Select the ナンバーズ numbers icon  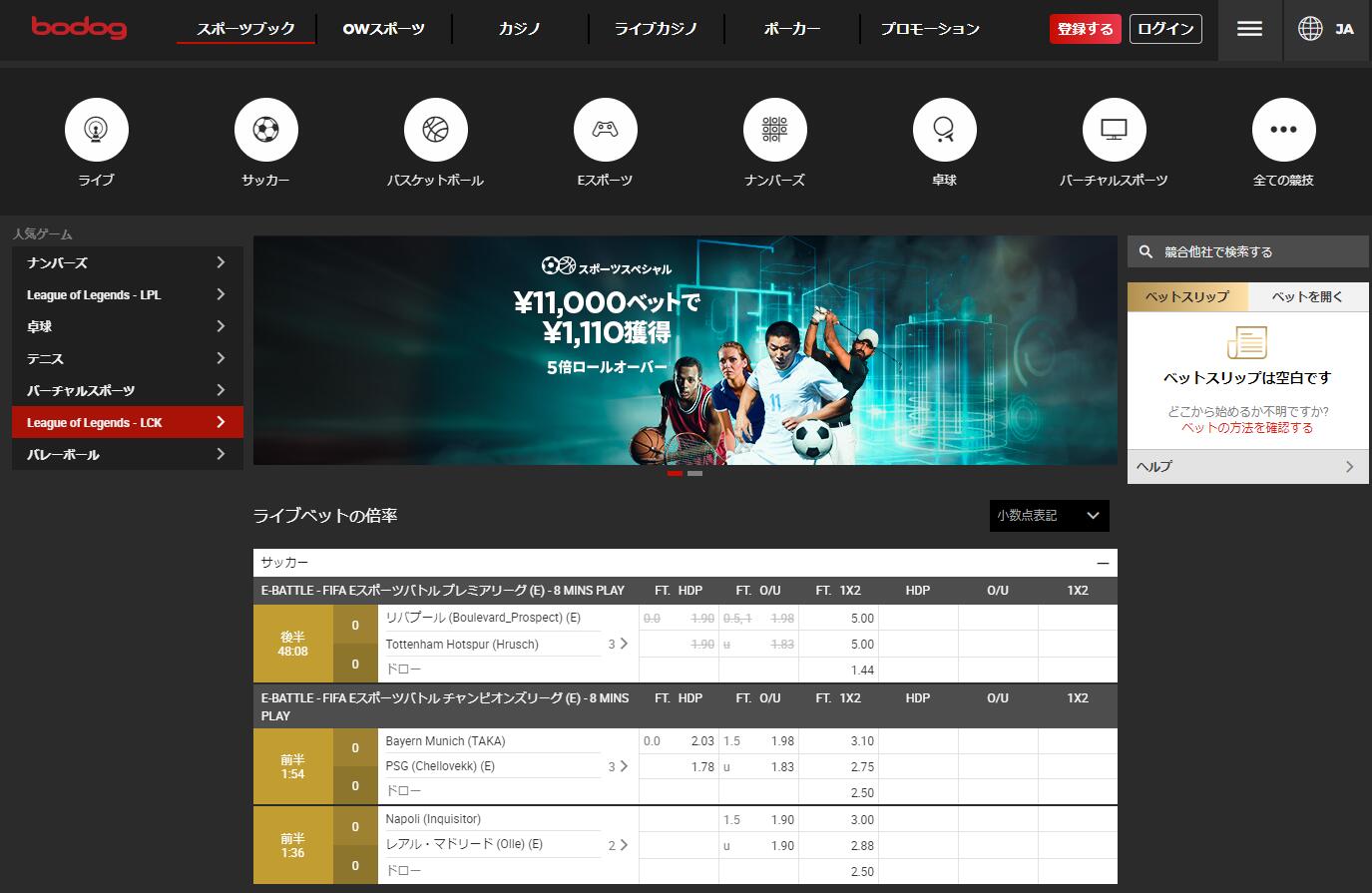tap(775, 130)
